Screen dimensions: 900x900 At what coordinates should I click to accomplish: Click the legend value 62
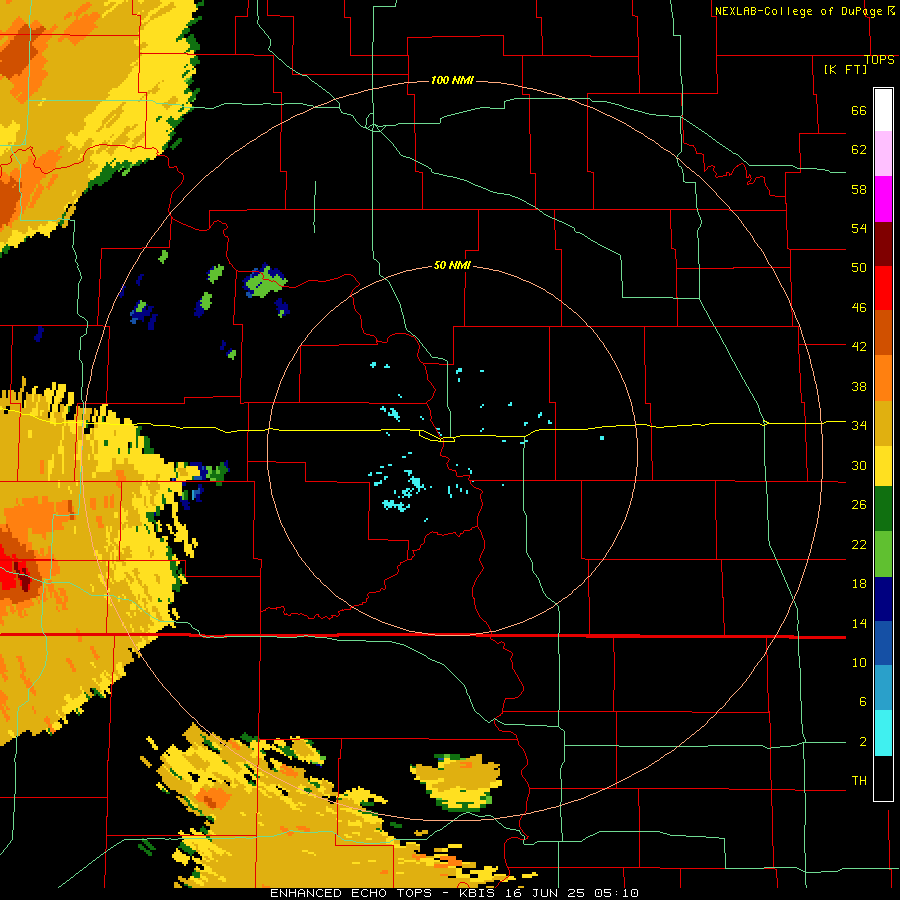point(859,150)
